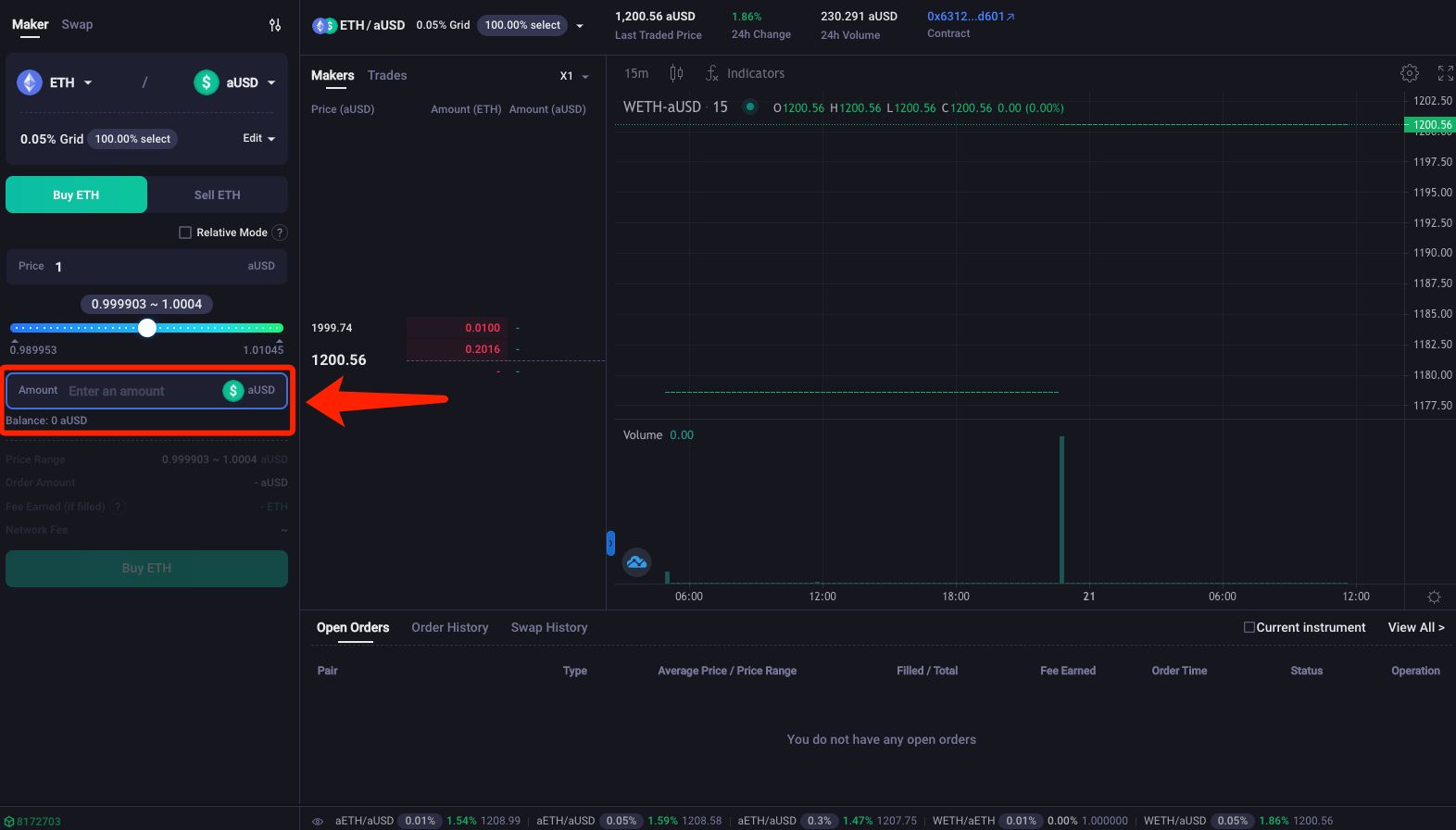Enable the Relative Mode checkbox
Image resolution: width=1456 pixels, height=830 pixels.
click(185, 233)
